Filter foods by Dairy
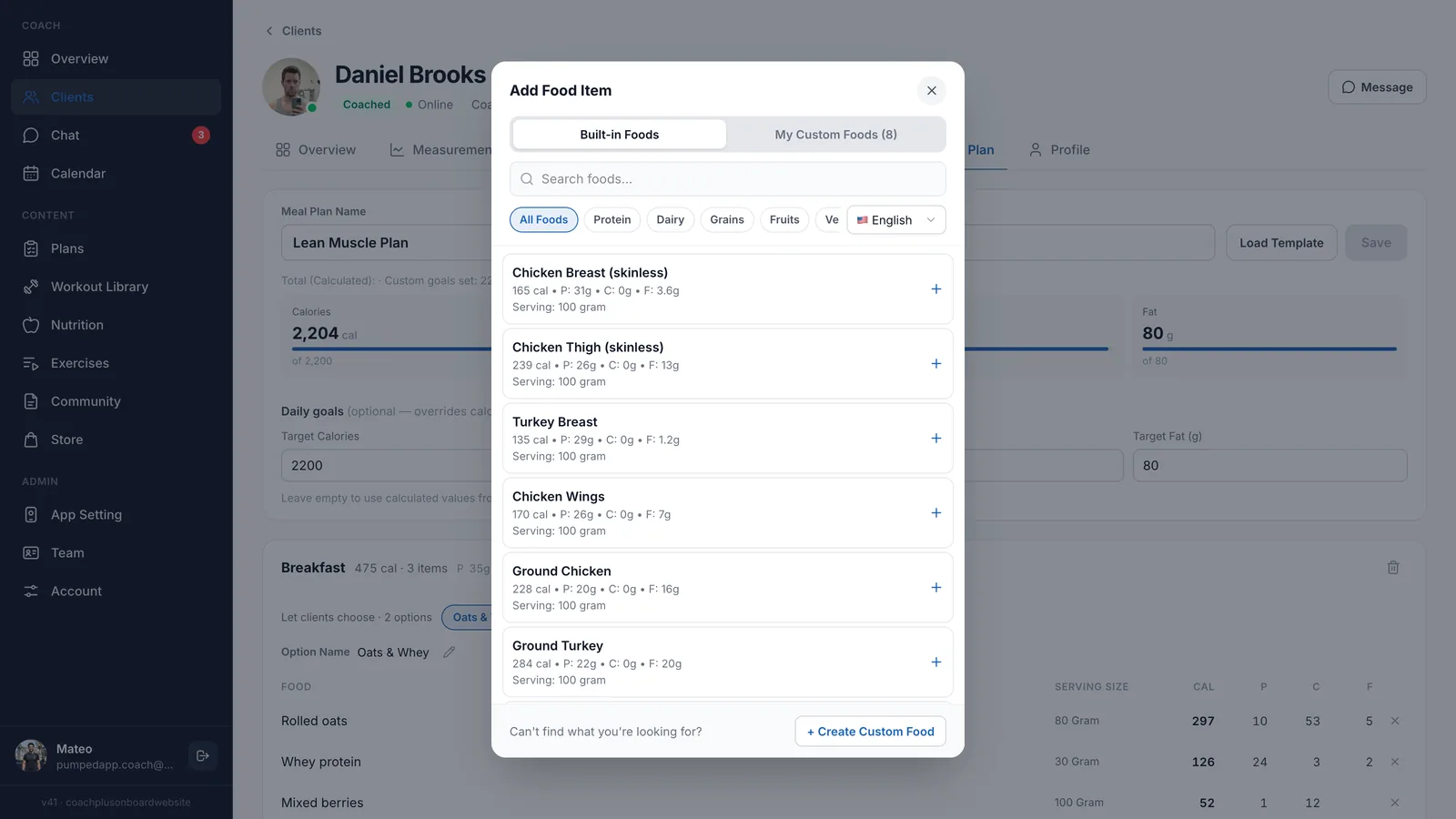 [671, 220]
